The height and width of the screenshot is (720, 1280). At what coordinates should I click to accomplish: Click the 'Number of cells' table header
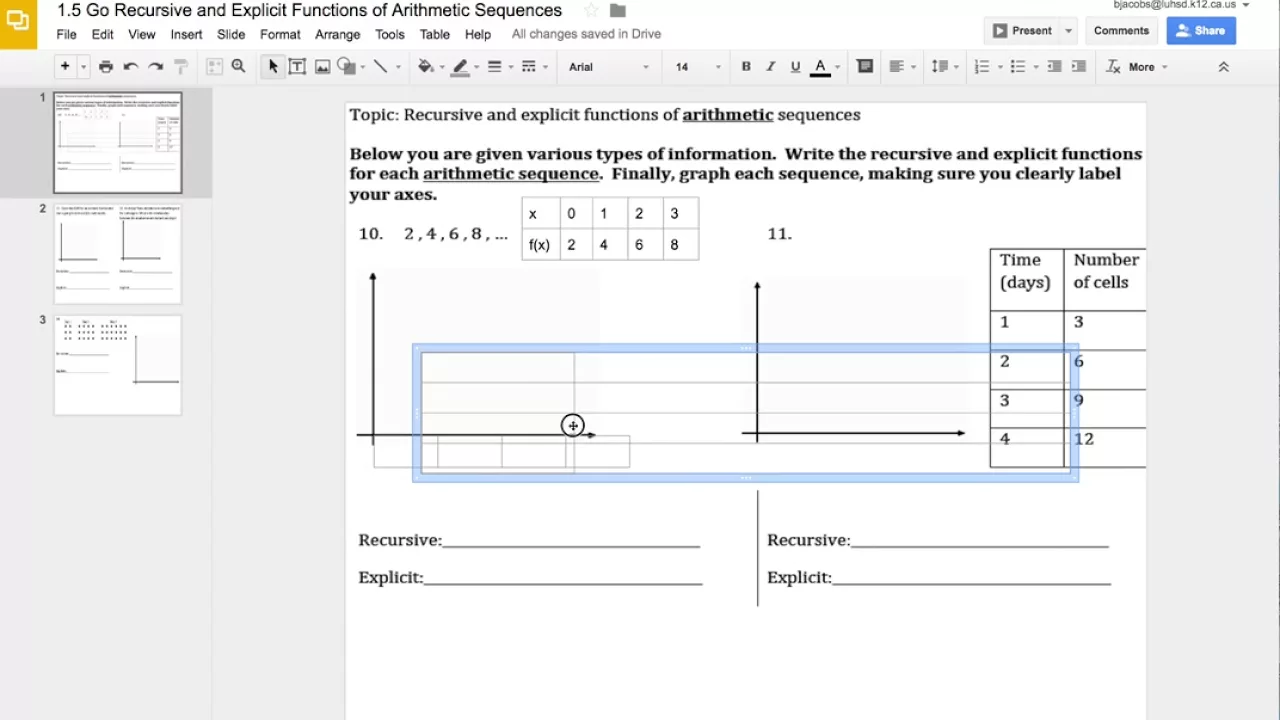(1106, 271)
